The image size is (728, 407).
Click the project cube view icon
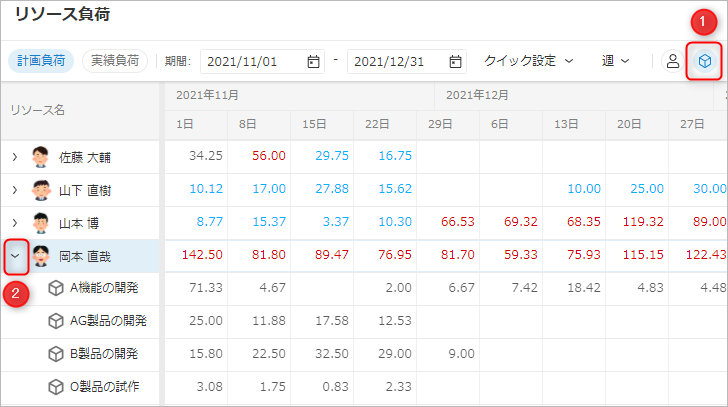(x=705, y=61)
